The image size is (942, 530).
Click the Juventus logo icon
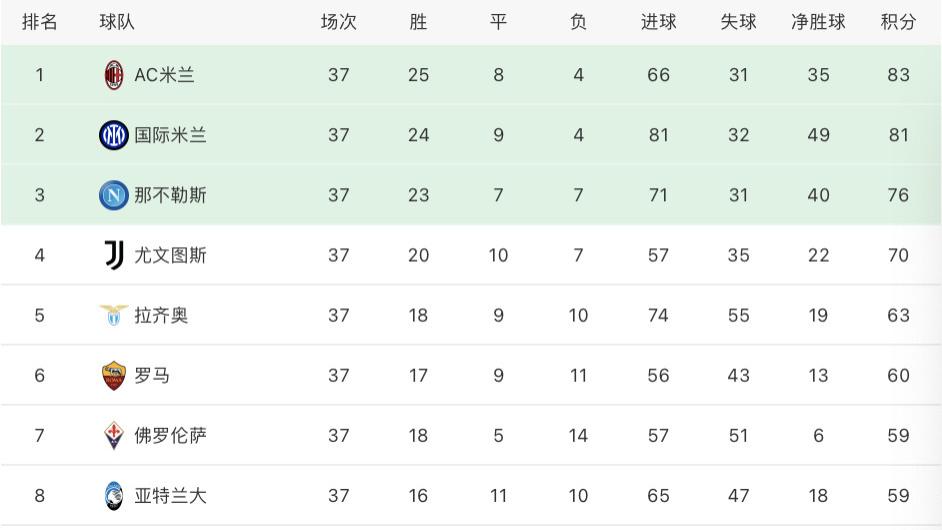tap(114, 255)
